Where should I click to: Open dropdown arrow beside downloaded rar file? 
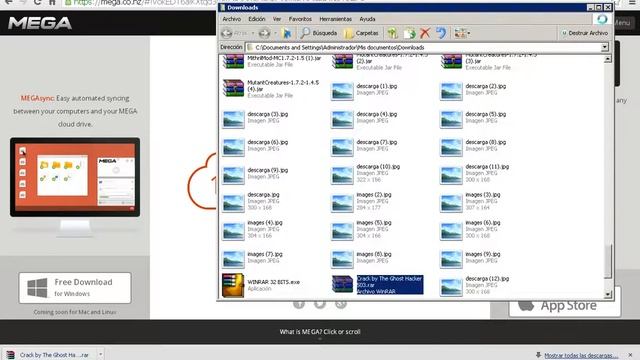tap(100, 354)
